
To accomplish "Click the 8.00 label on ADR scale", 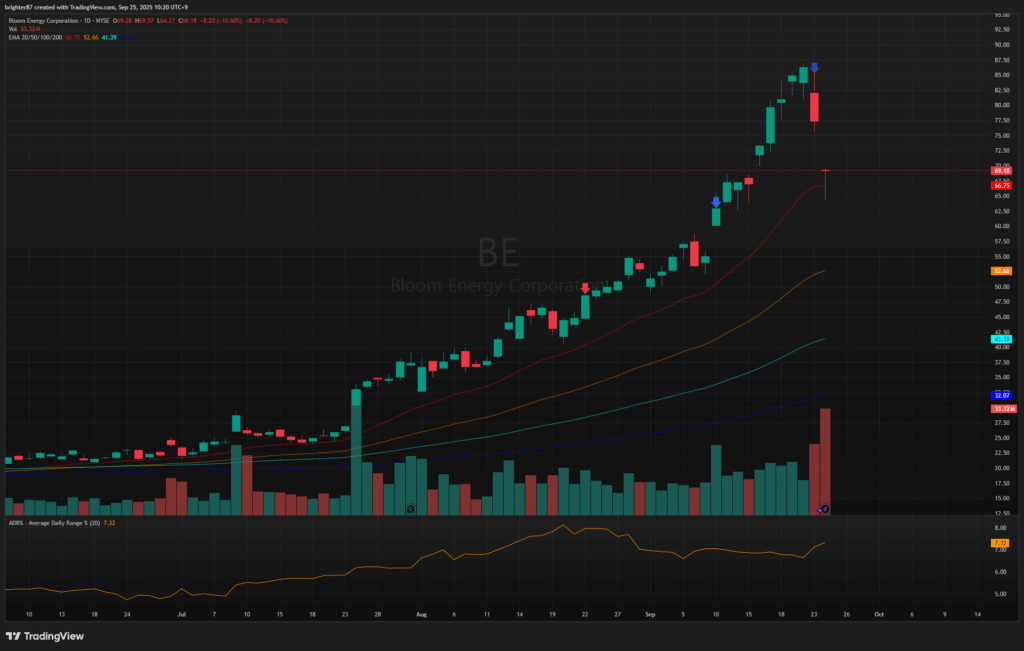I will [1000, 528].
